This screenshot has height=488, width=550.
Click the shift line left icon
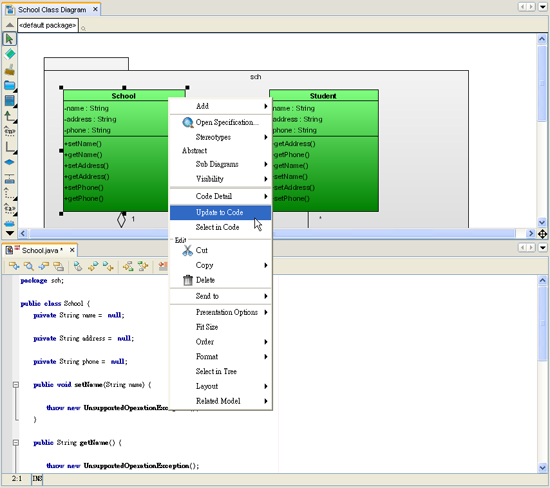click(128, 267)
